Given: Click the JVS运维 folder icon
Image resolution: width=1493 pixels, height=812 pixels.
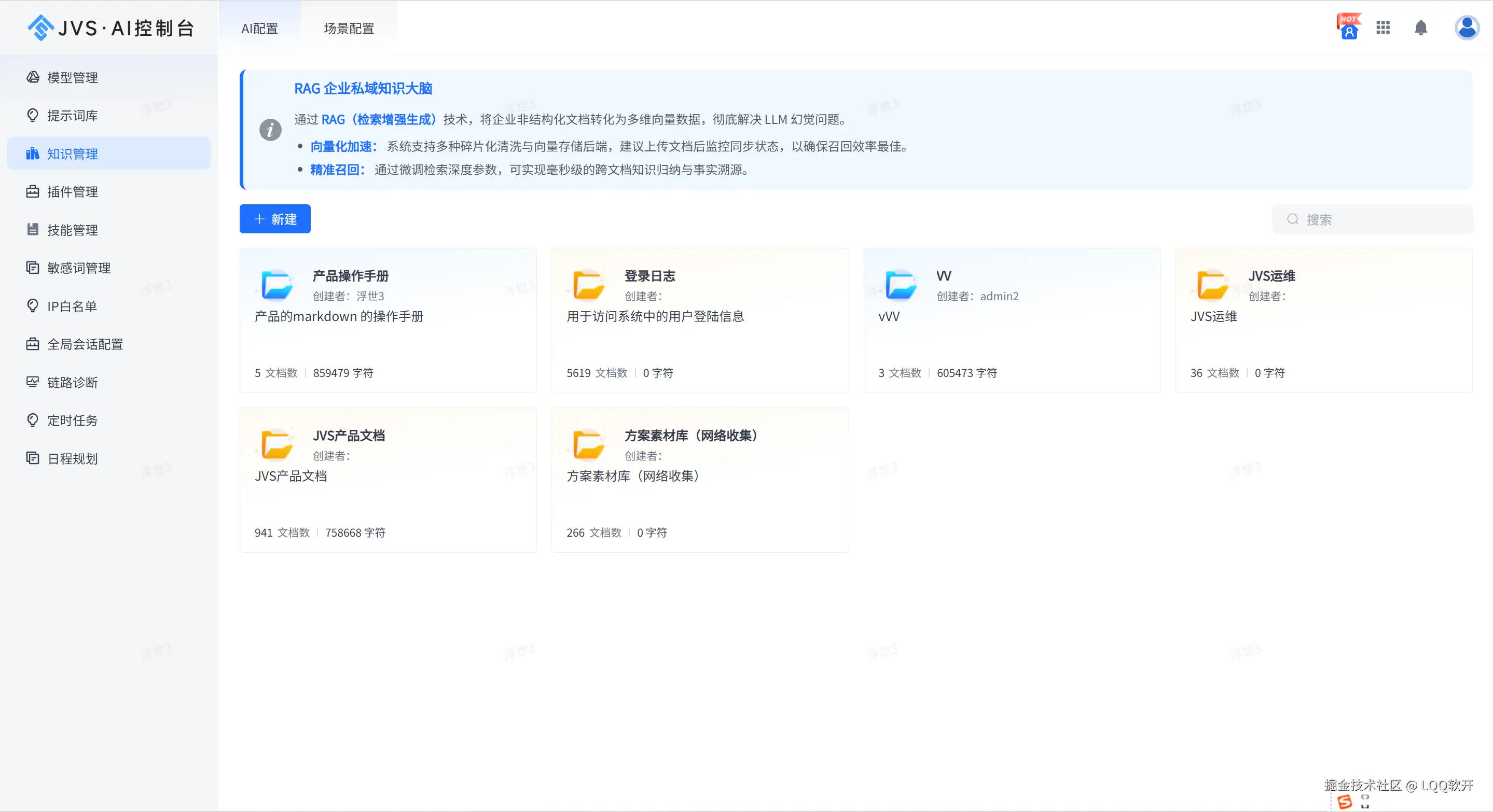Looking at the screenshot, I should click(x=1212, y=285).
